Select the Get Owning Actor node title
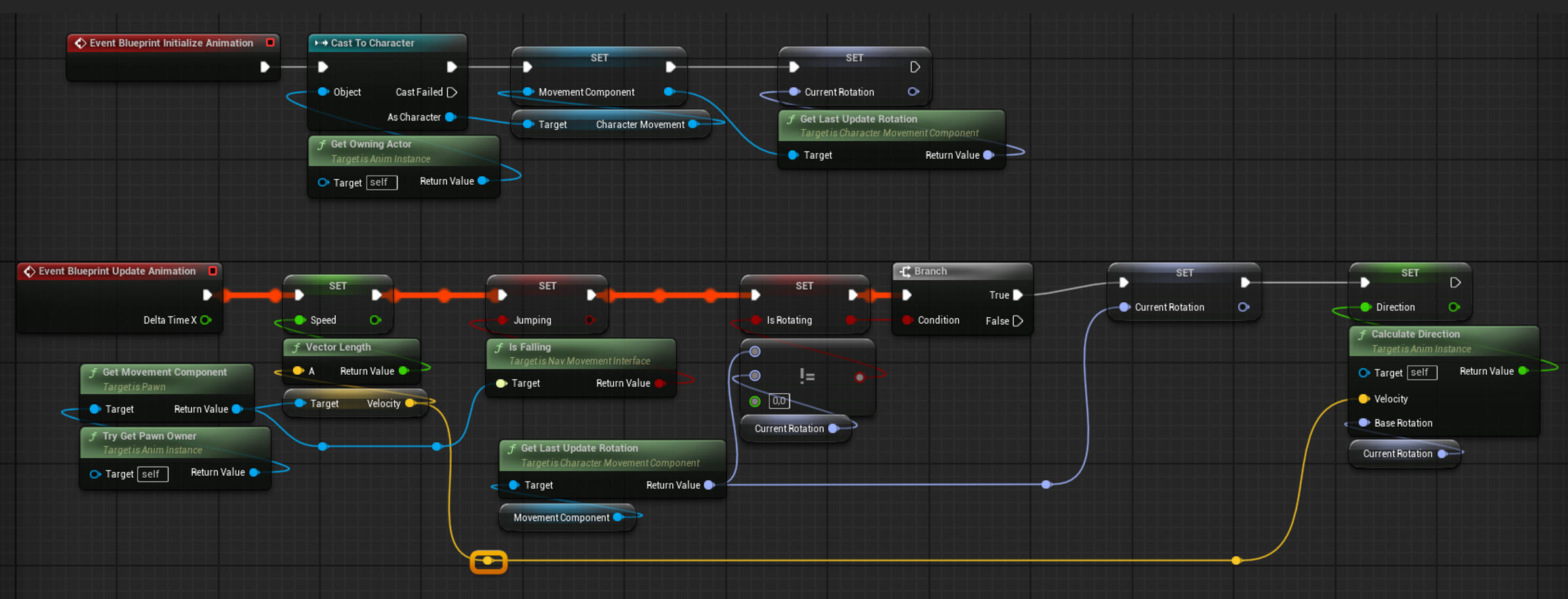 371,144
